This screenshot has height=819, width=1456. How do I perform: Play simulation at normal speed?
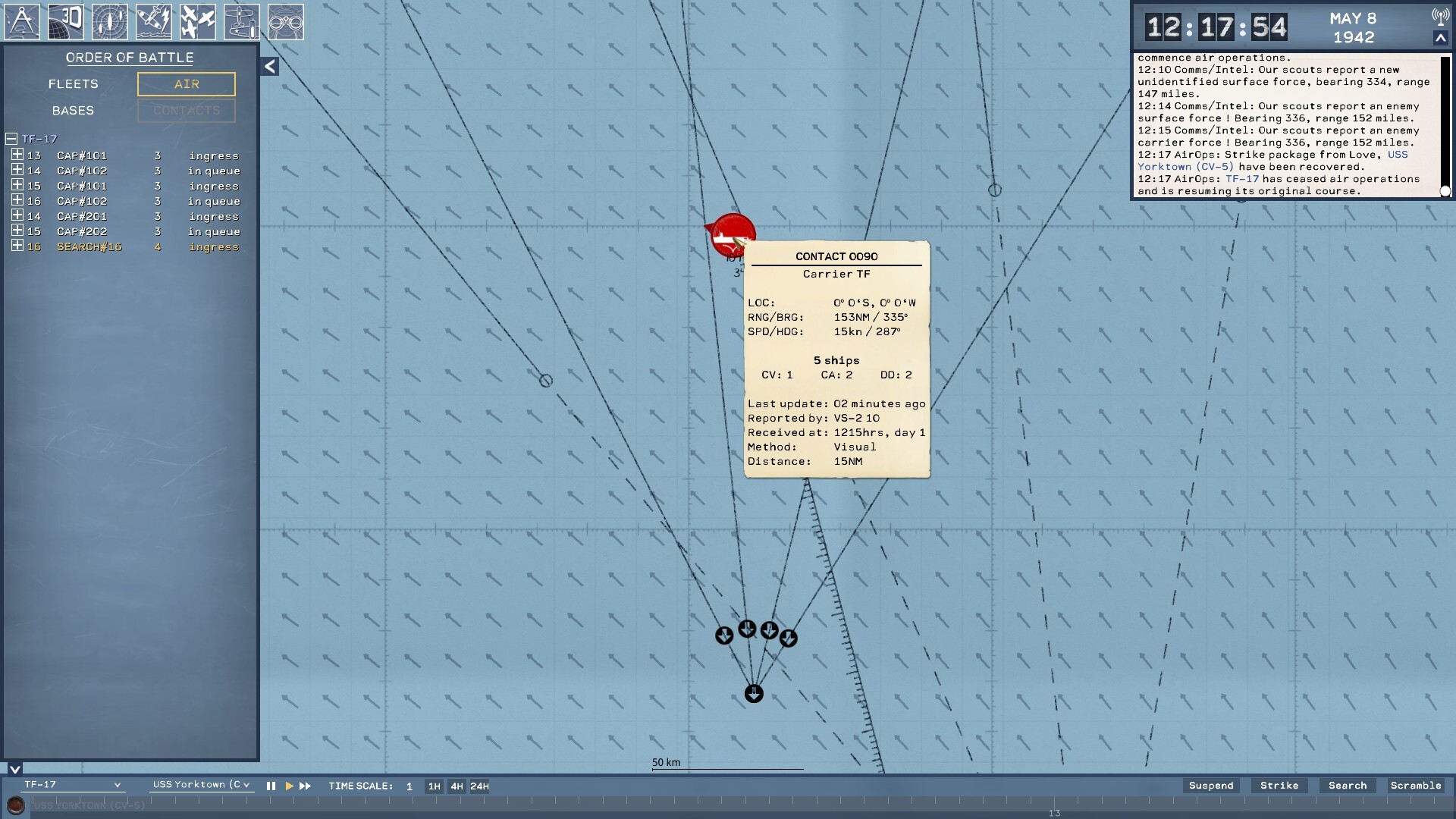pyautogui.click(x=289, y=786)
